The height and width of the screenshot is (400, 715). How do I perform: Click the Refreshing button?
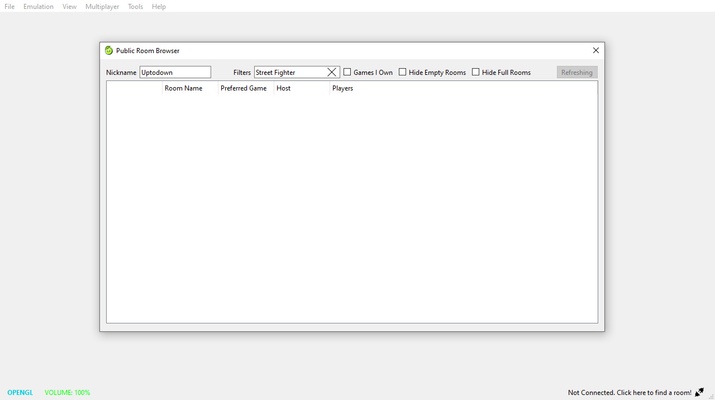point(577,72)
